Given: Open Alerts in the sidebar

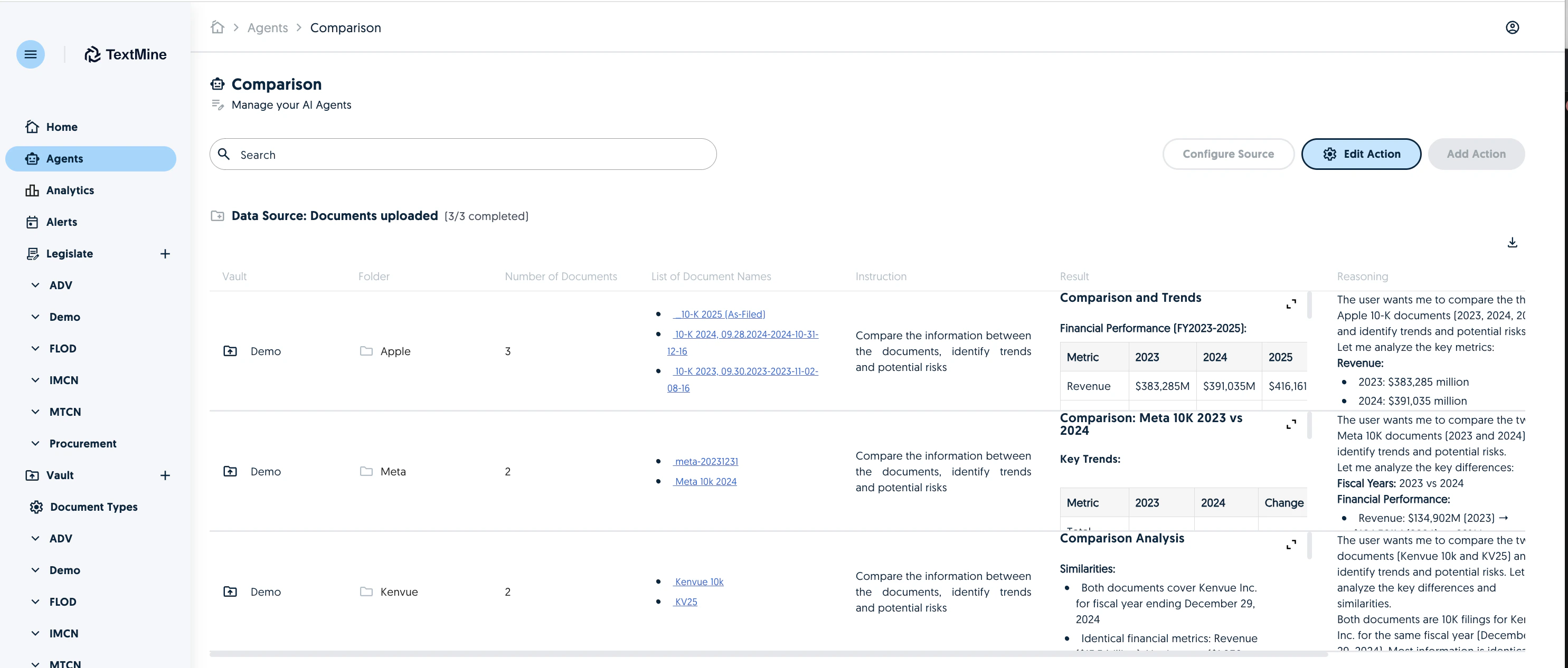Looking at the screenshot, I should 91,222.
